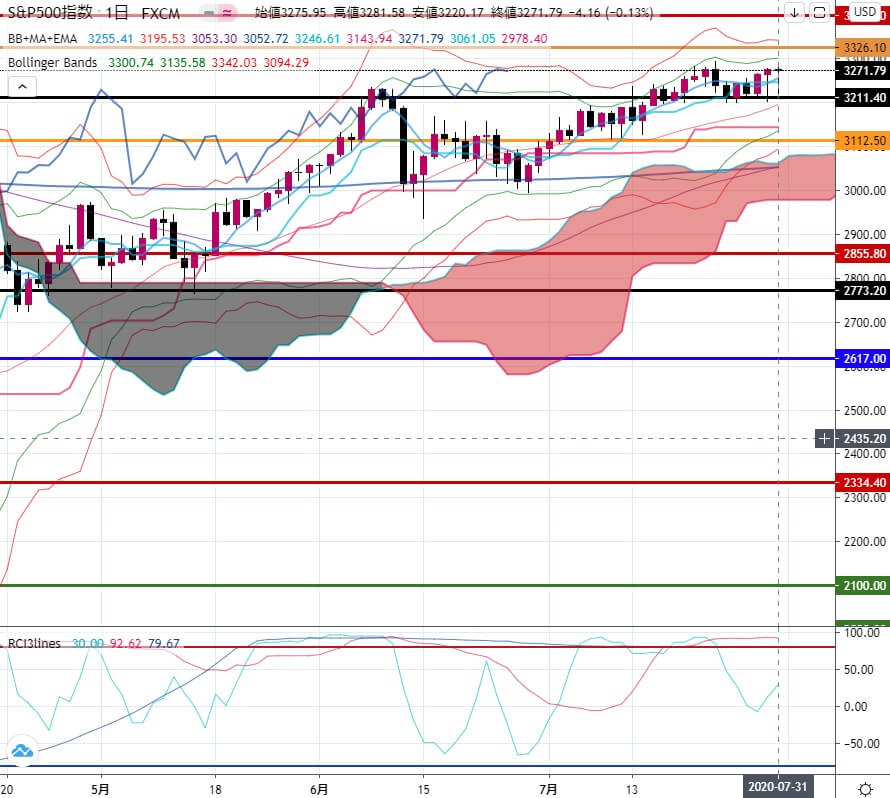Select the BB+MA+EMA indicator legend
Screen dimensions: 890x798
[43, 39]
